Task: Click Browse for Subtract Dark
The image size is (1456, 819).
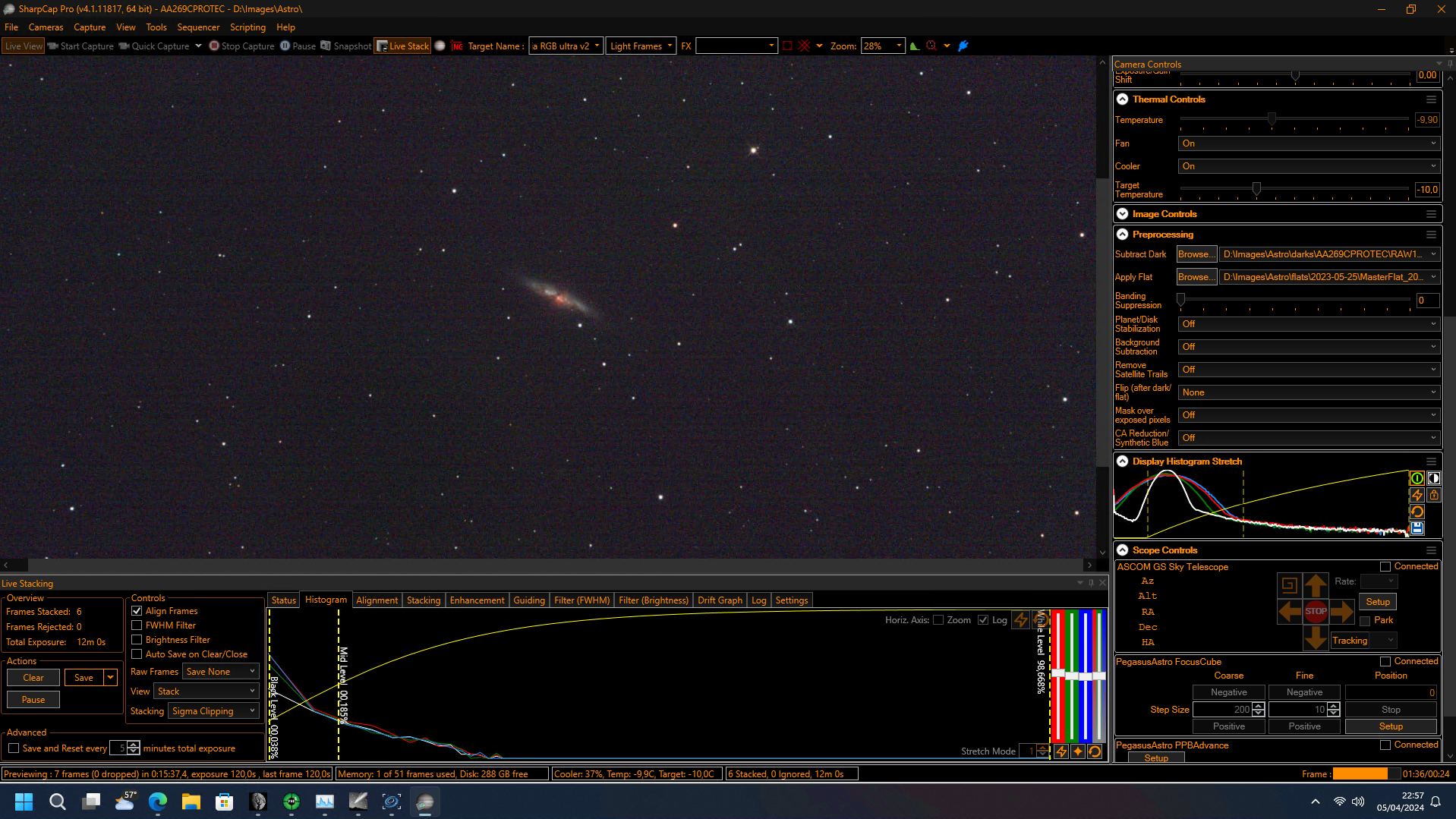Action: point(1196,254)
